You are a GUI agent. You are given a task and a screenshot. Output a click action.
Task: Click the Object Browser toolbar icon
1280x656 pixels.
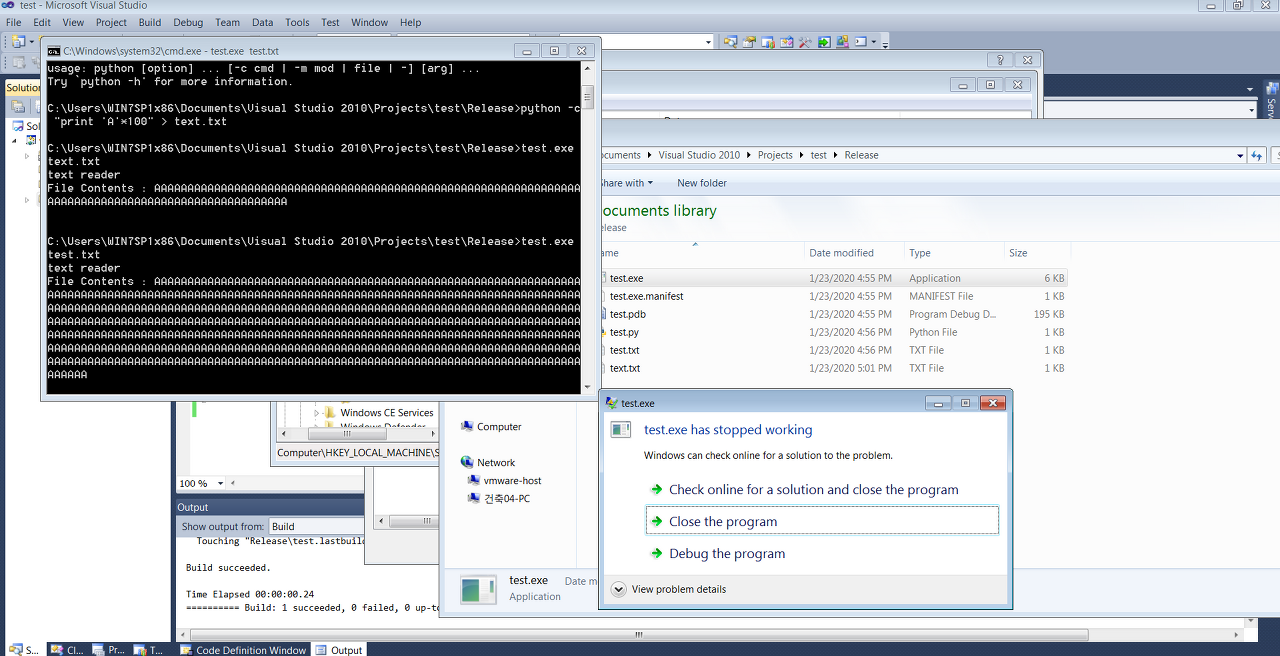tap(786, 42)
